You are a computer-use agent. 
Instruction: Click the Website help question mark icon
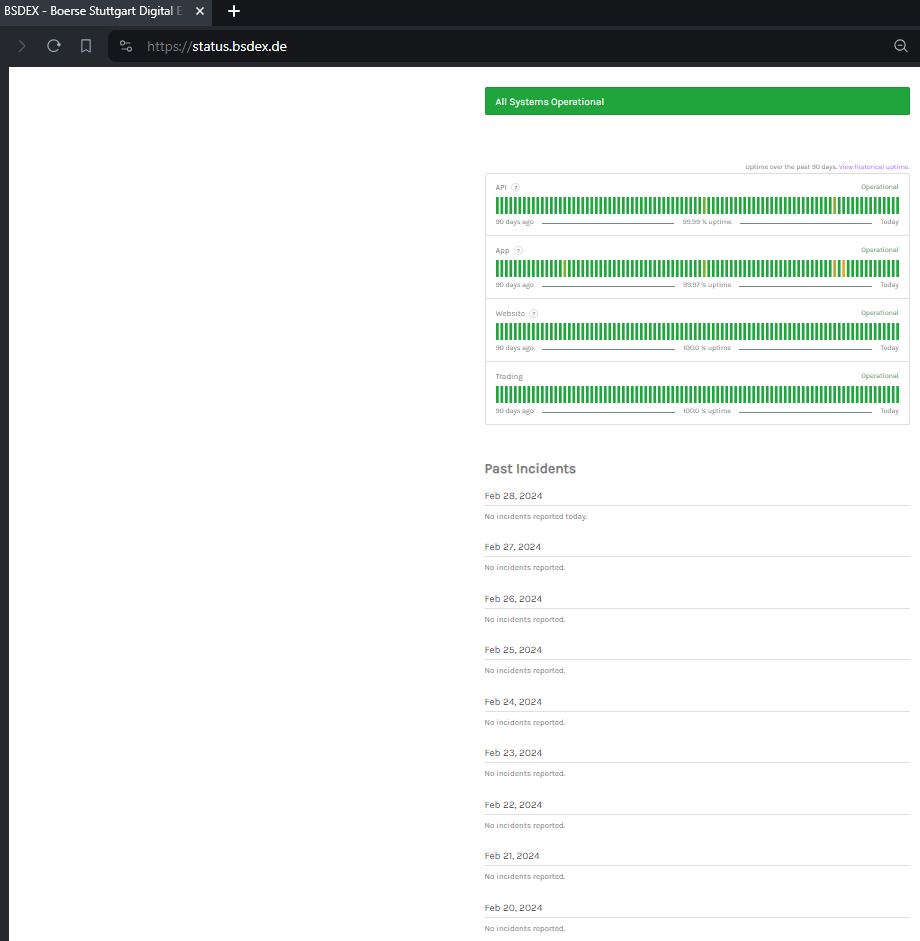pos(533,313)
